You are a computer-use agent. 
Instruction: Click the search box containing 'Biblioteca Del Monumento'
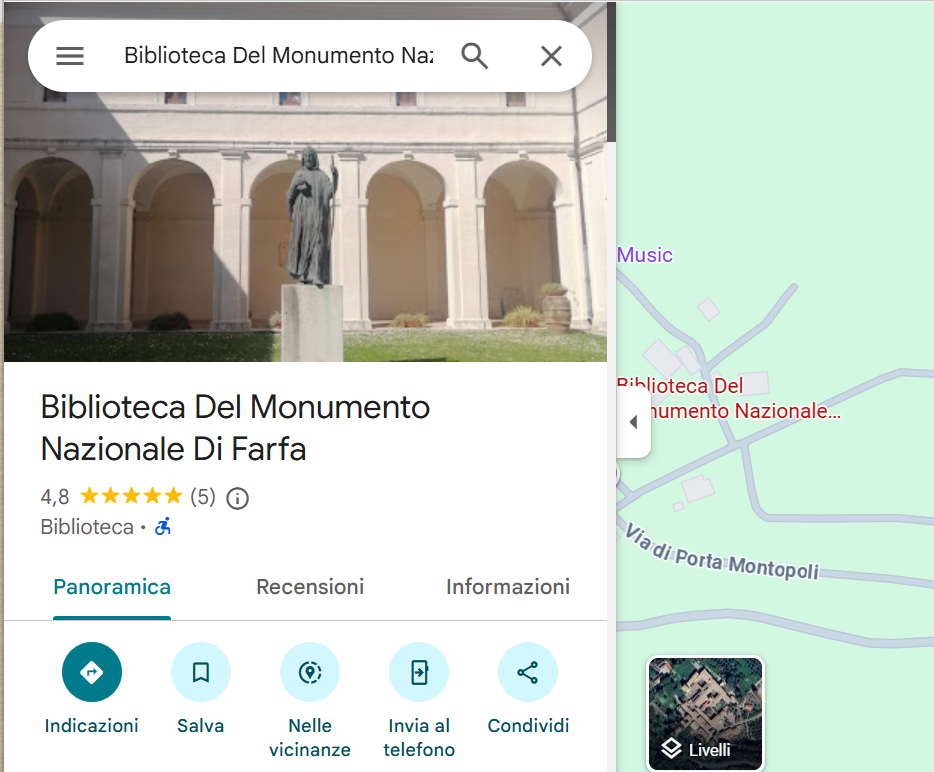tap(278, 56)
